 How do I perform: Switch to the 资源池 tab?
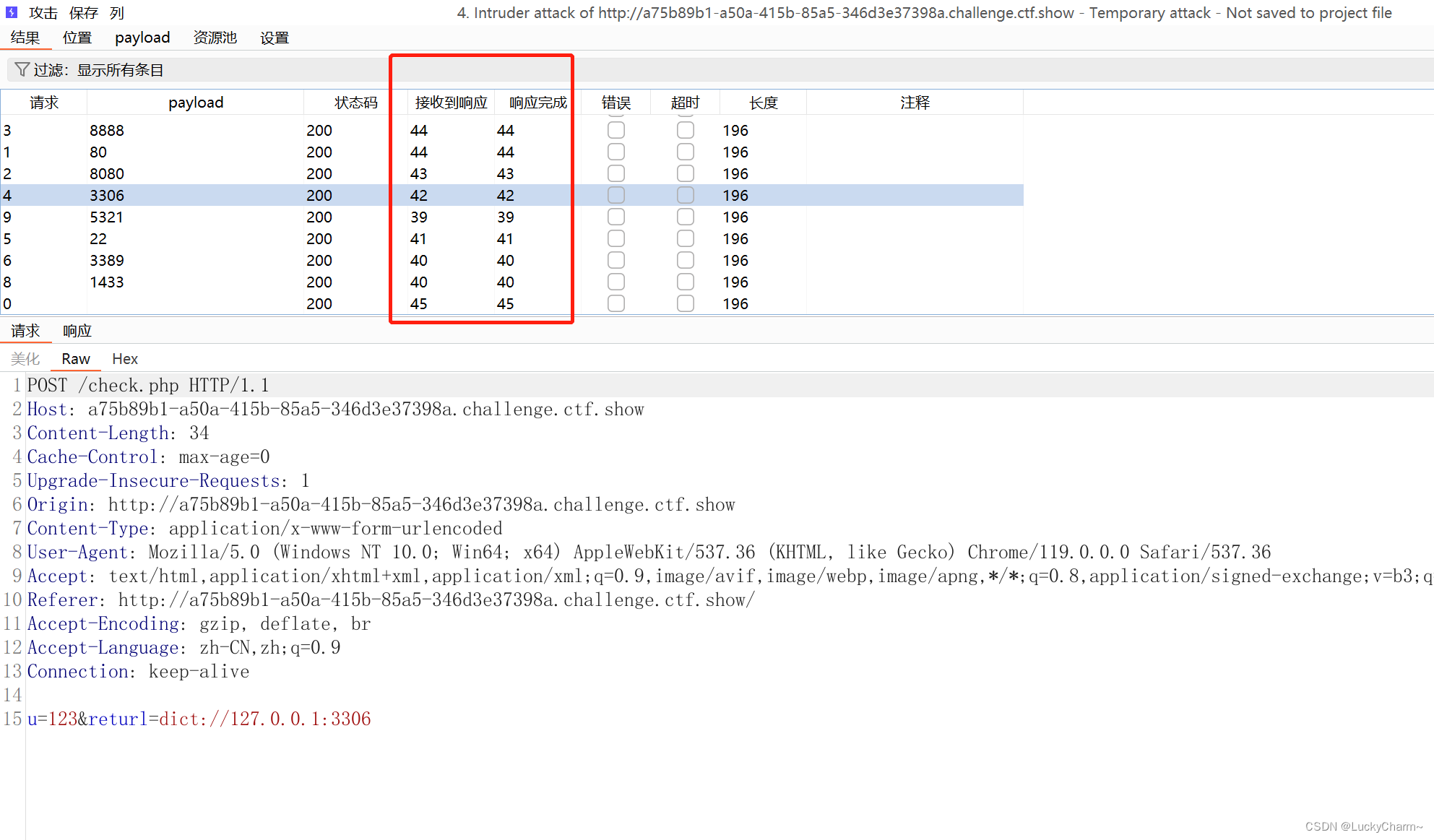[215, 38]
